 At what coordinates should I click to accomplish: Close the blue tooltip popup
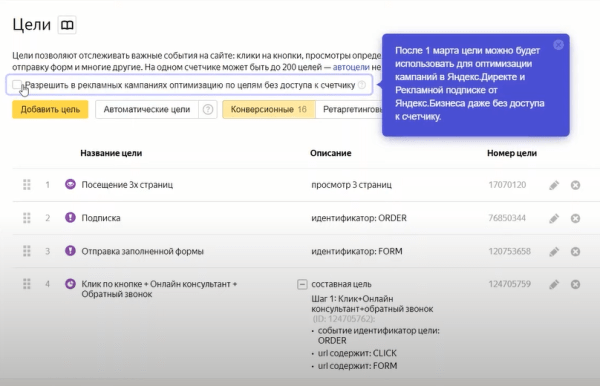[558, 45]
